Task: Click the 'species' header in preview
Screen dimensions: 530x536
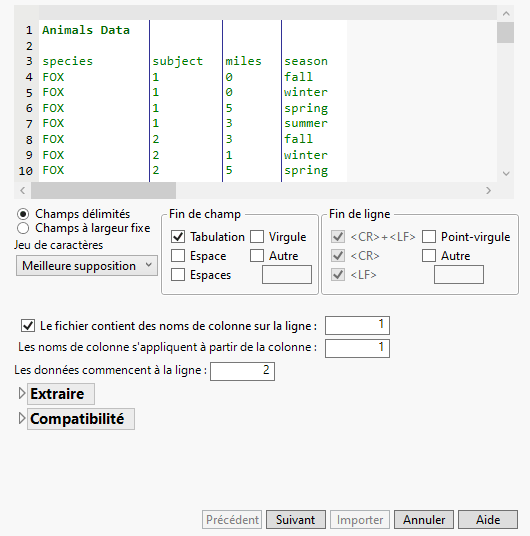Action: 68,62
